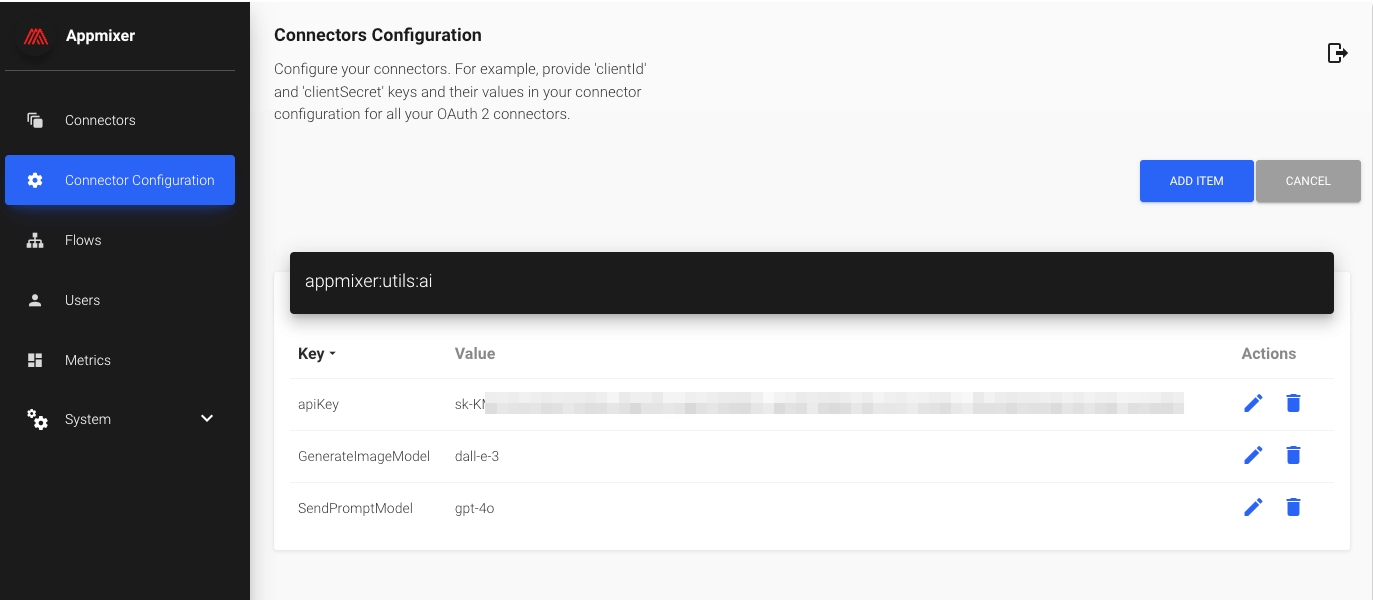Remove the SendPromptModel entry with trash
1373x600 pixels.
point(1293,507)
